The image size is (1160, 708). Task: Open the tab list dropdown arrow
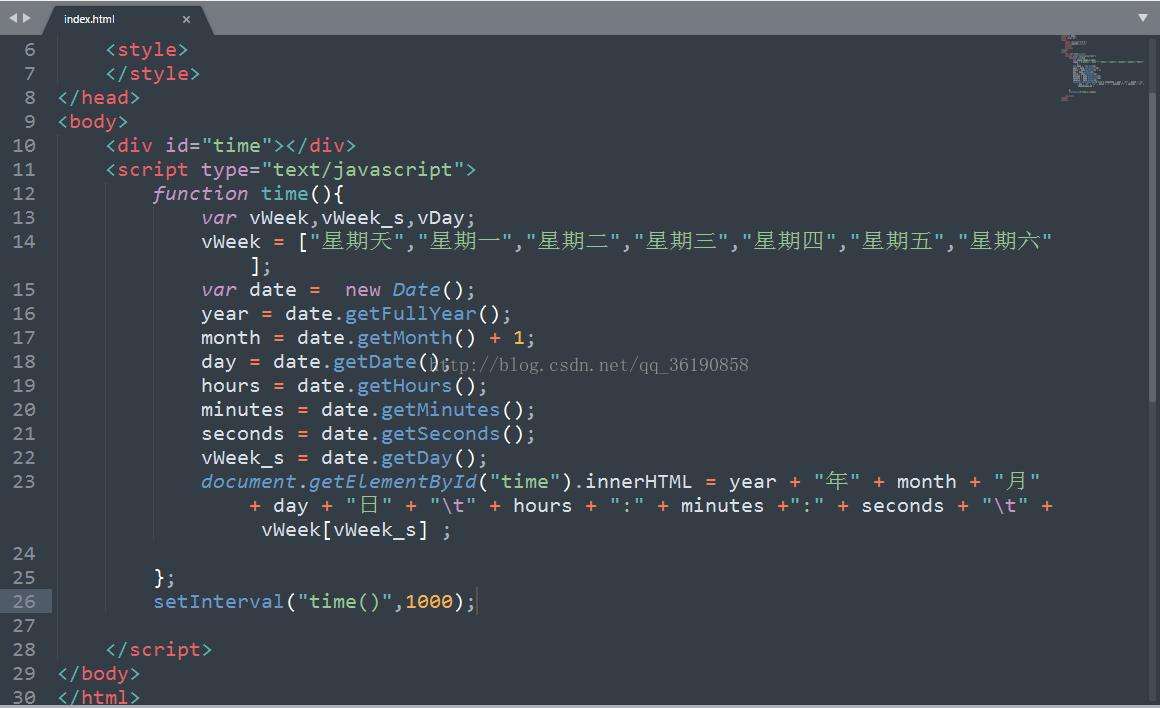pyautogui.click(x=1143, y=18)
